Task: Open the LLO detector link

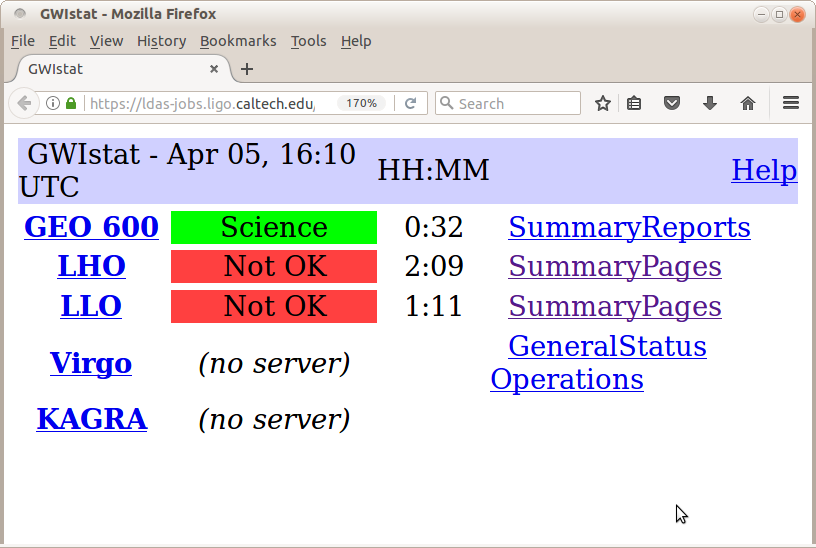Action: [x=91, y=306]
